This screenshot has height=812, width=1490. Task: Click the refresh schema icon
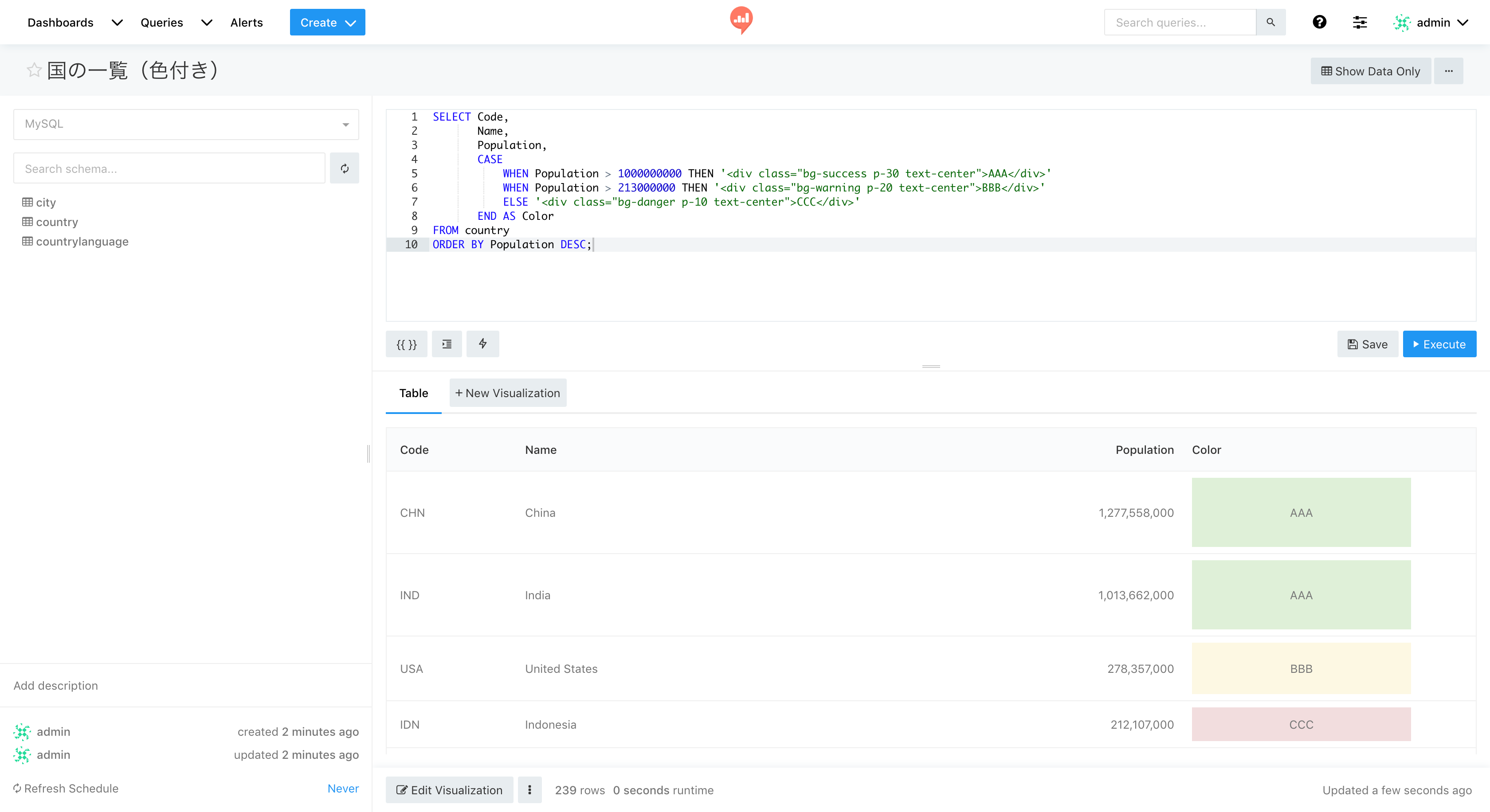[344, 168]
